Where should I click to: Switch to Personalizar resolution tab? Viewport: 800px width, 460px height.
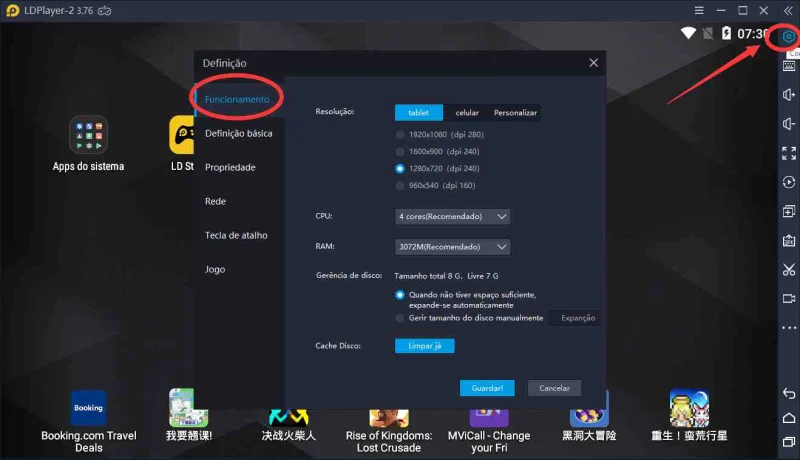(x=515, y=113)
